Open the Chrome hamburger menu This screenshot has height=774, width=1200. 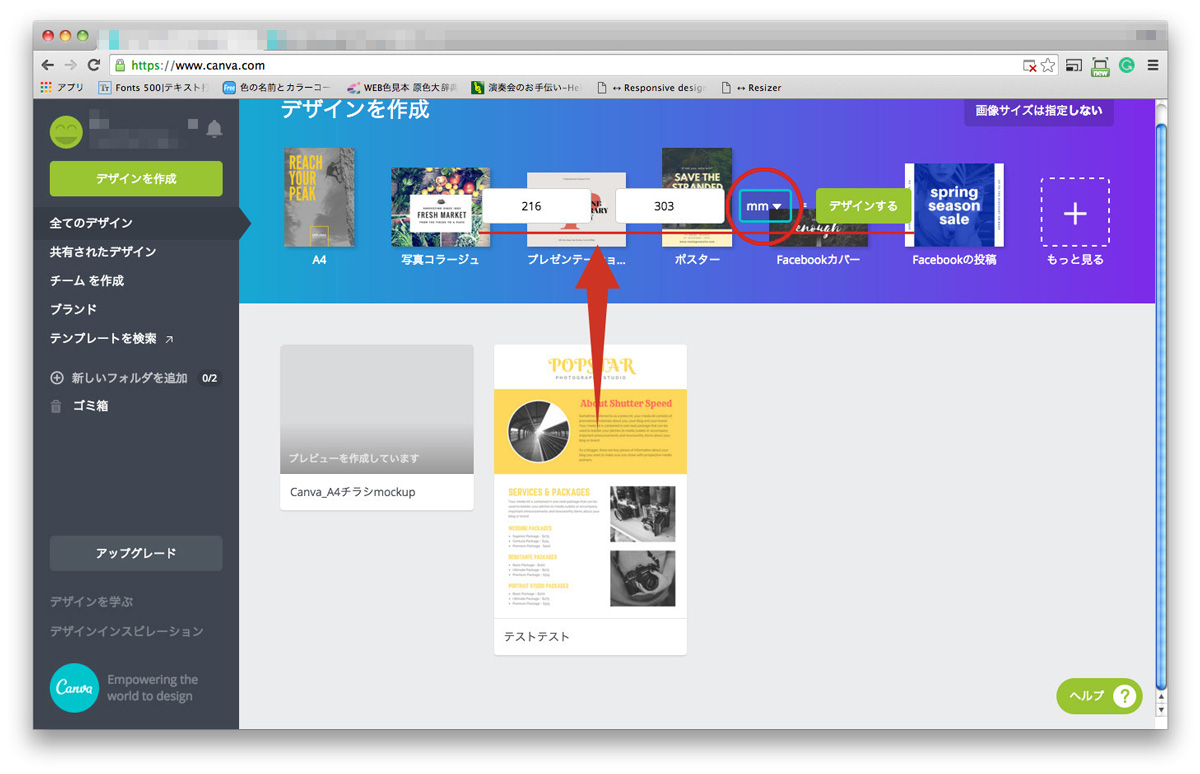(x=1153, y=65)
